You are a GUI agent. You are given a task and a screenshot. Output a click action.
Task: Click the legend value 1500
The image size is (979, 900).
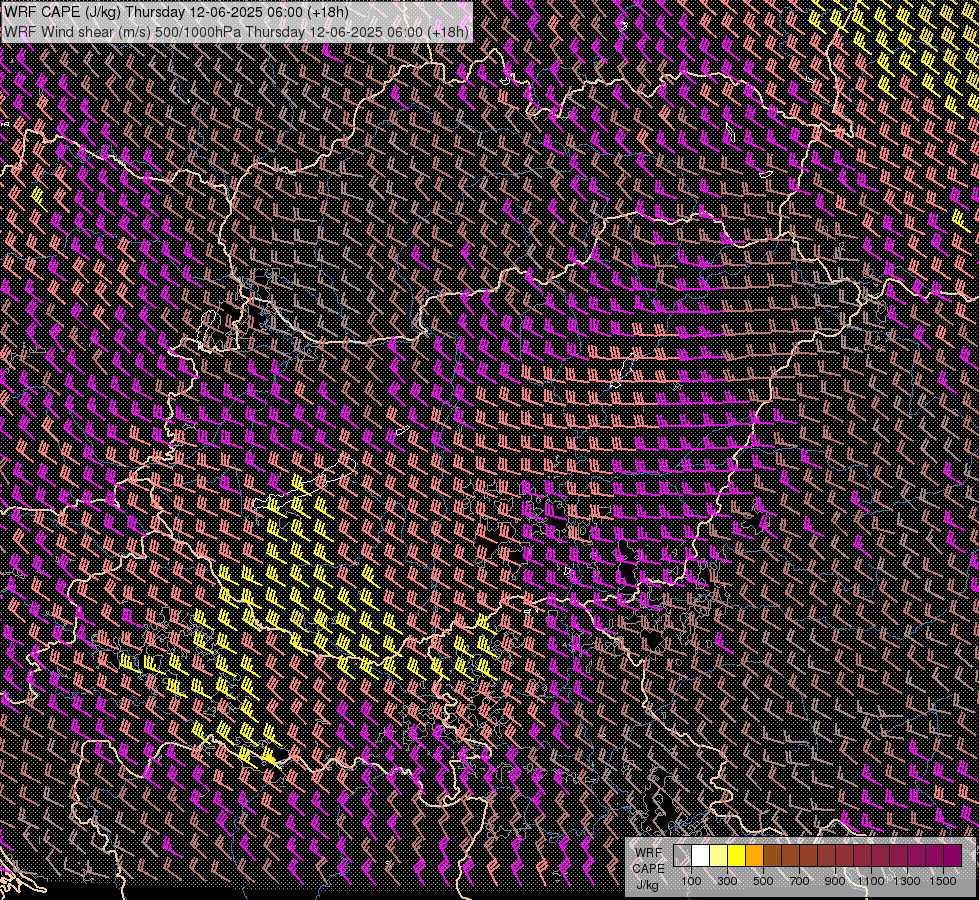coord(943,881)
